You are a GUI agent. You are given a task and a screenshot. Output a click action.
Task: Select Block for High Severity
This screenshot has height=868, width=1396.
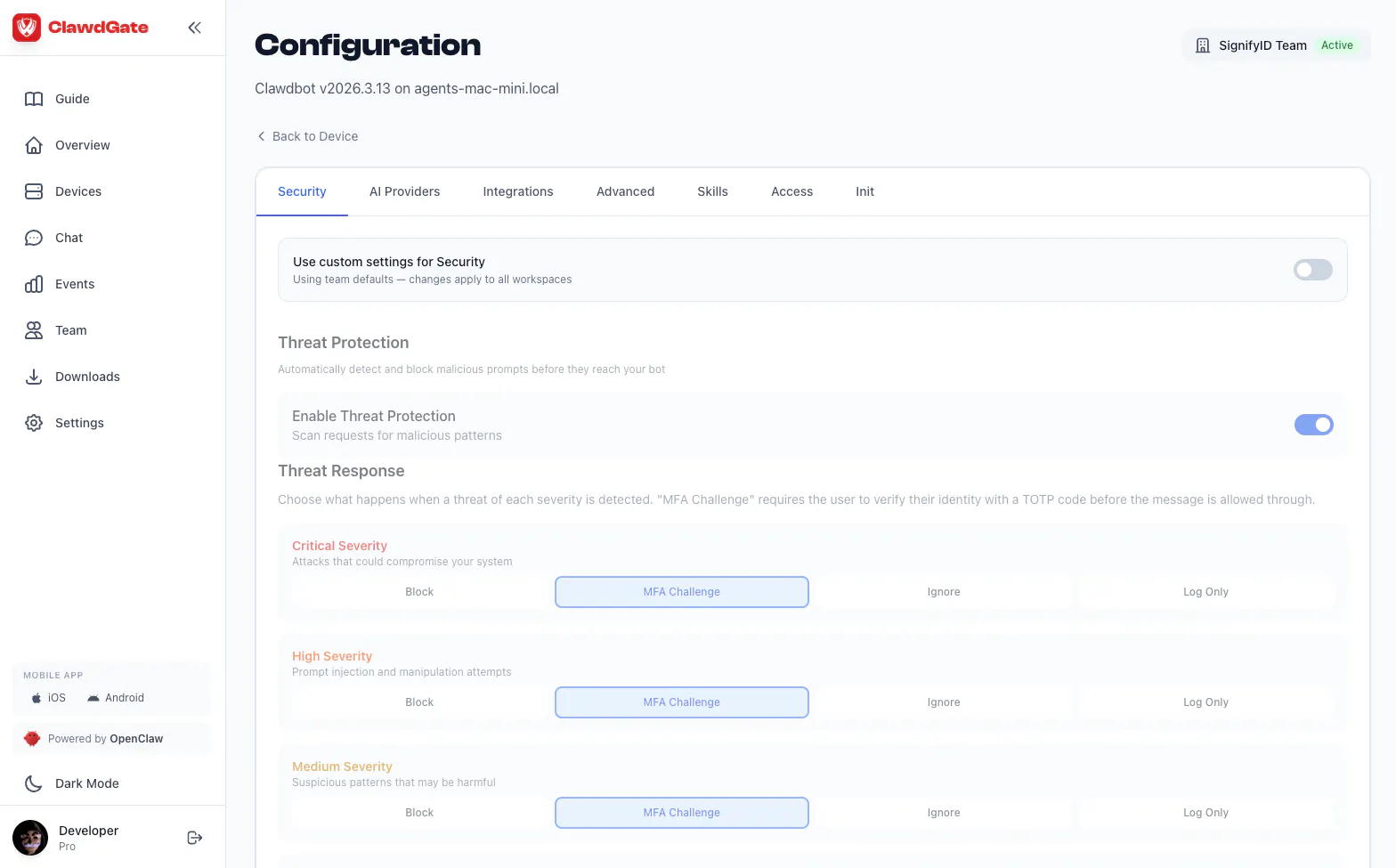[x=419, y=702]
